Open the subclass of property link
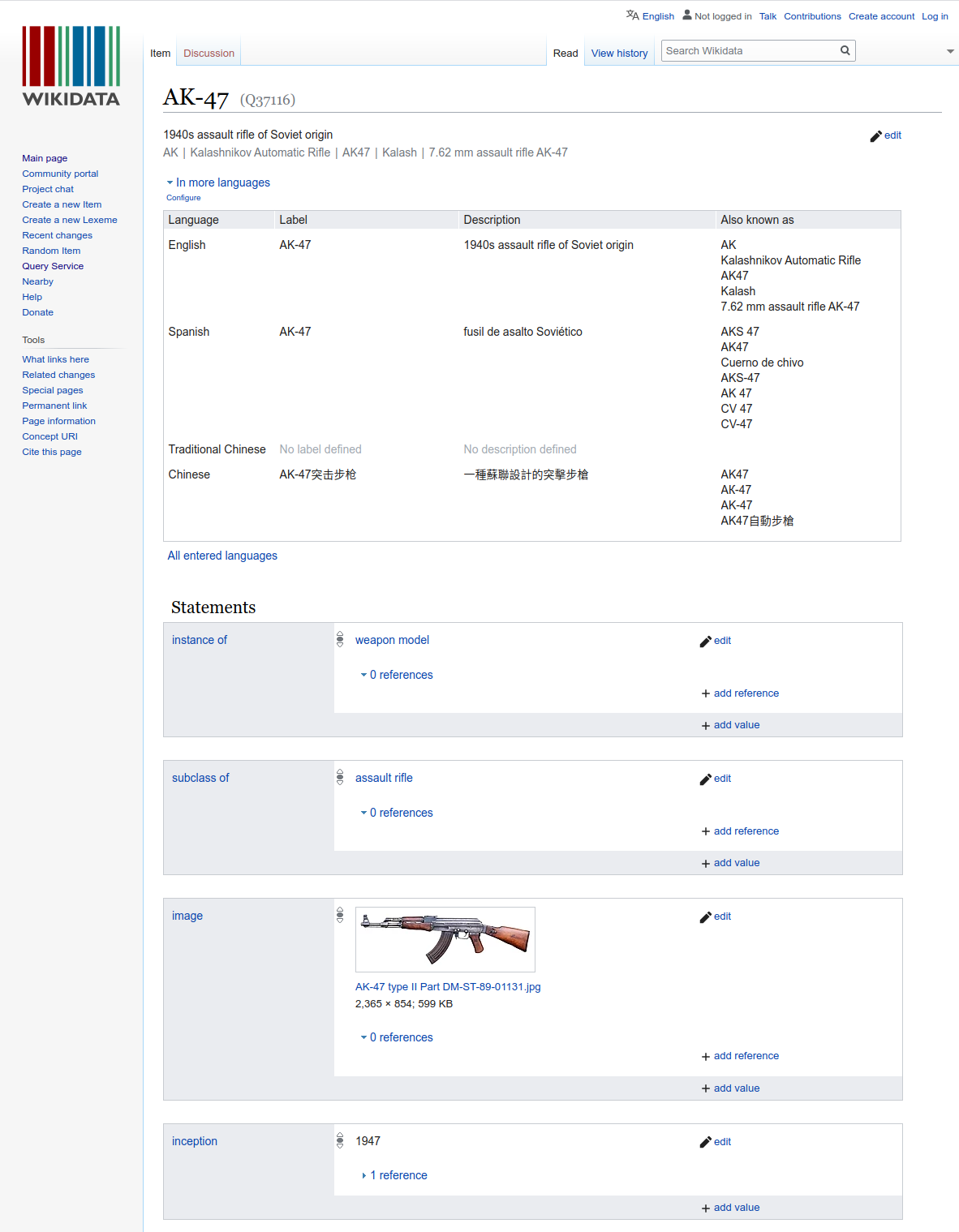 click(x=200, y=778)
